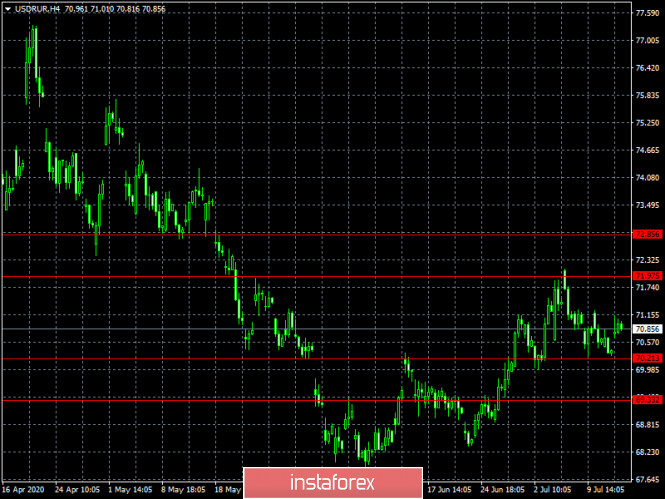
Task: Click the 68.230 price scale label
Action: click(x=647, y=452)
